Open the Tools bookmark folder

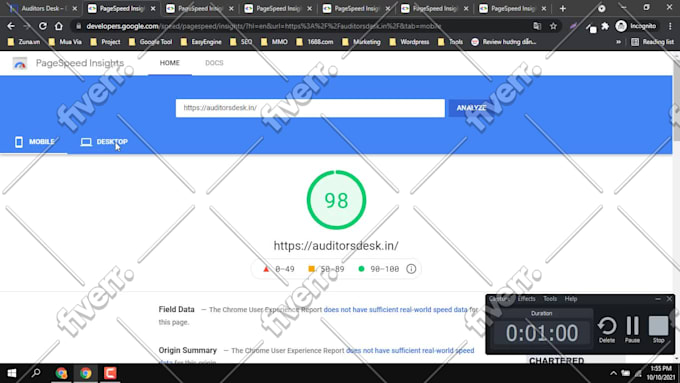pos(450,42)
